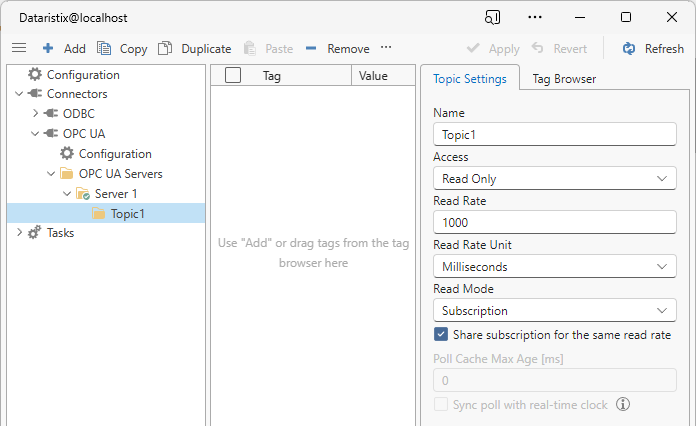Click into the Read Rate field

554,222
